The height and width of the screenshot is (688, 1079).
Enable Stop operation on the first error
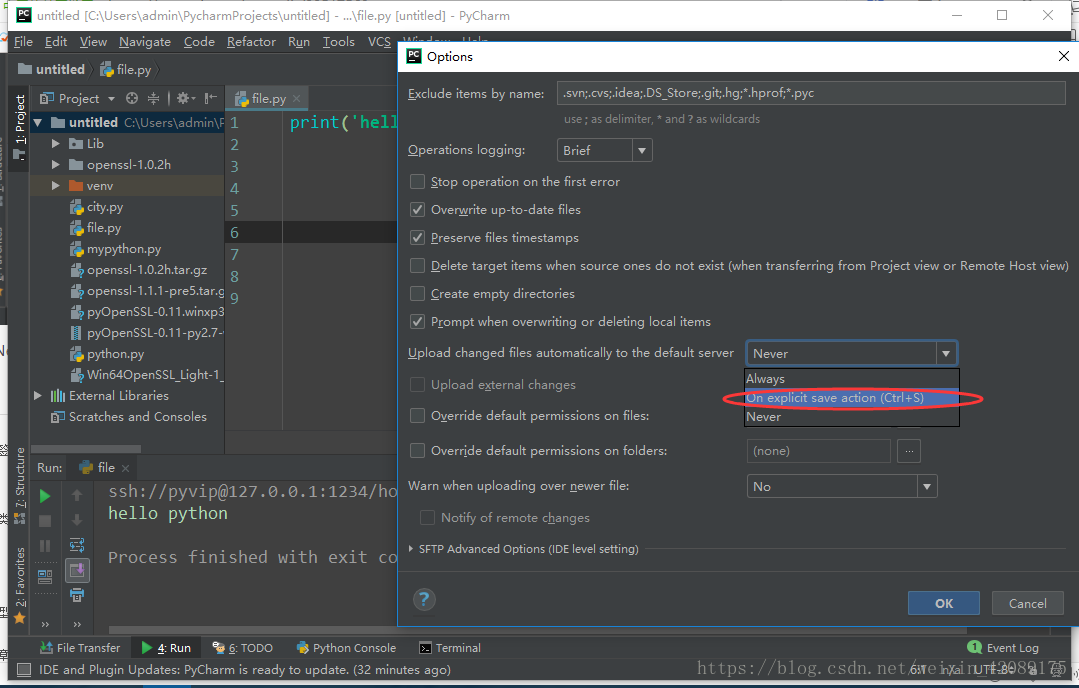pos(418,182)
